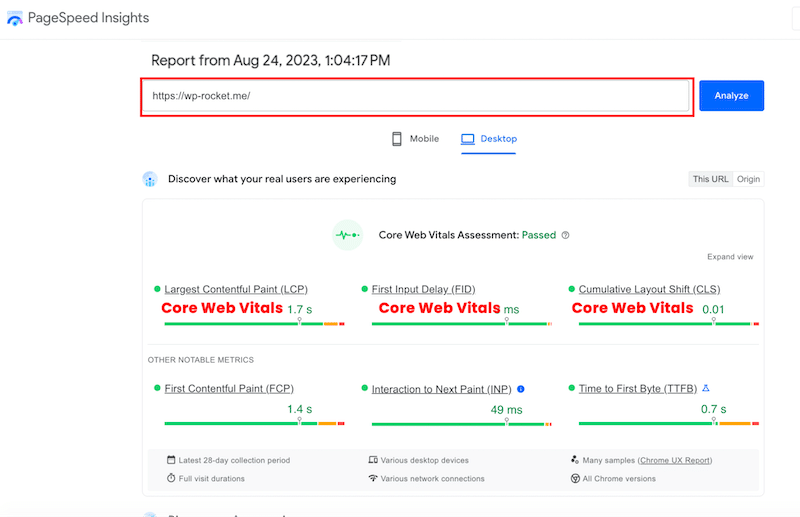
Task: Open the Chrome UX Report link
Action: [x=674, y=460]
